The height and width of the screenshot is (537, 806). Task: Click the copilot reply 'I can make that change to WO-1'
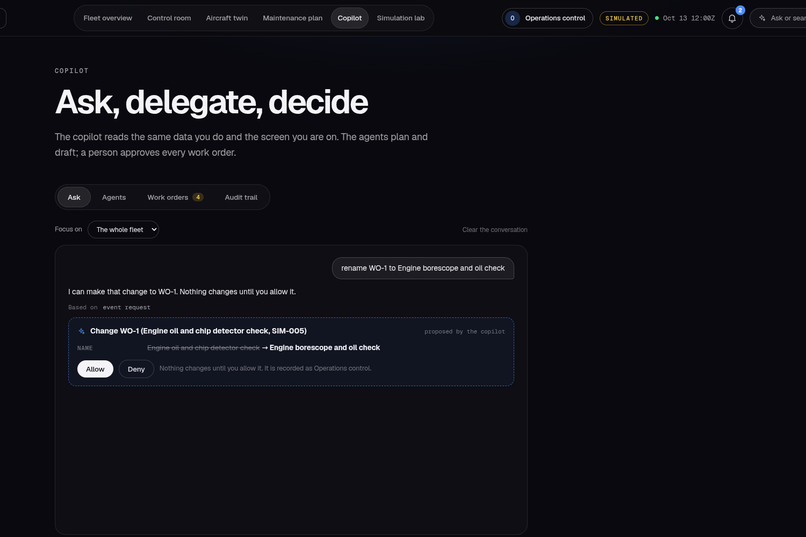[182, 291]
